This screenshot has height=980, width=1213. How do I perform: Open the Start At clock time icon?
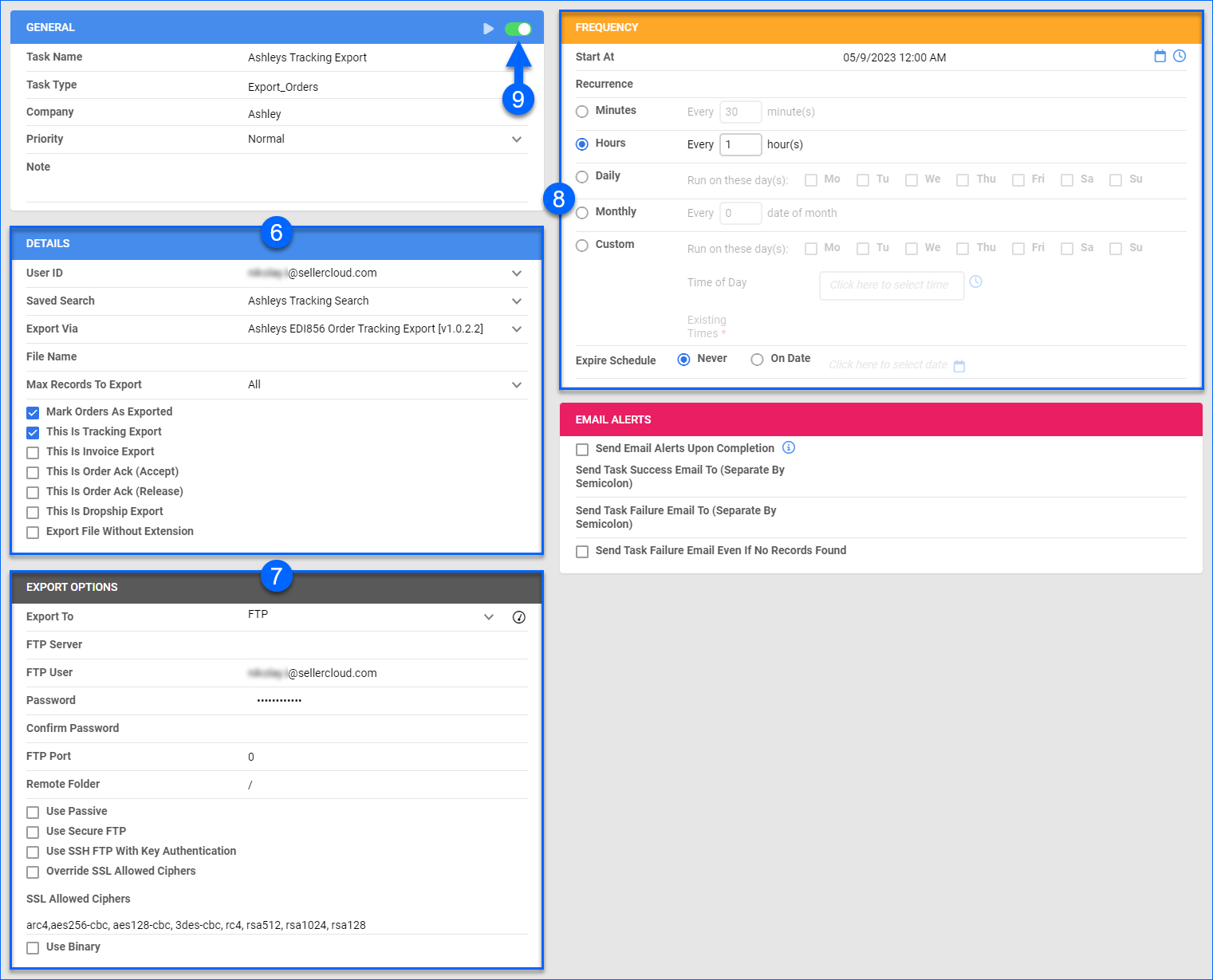tap(1180, 56)
